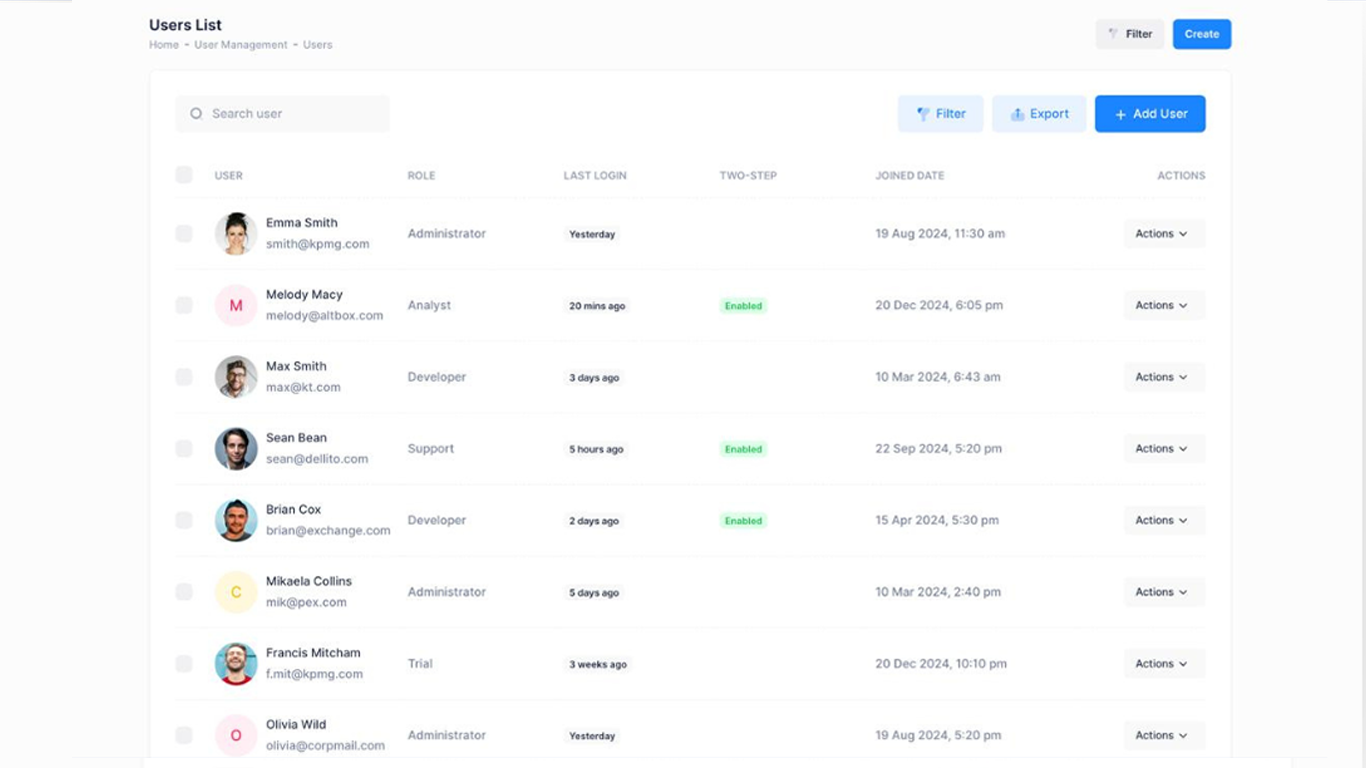1366x768 pixels.
Task: Click Melody Macy's pink M avatar
Action: pos(236,305)
